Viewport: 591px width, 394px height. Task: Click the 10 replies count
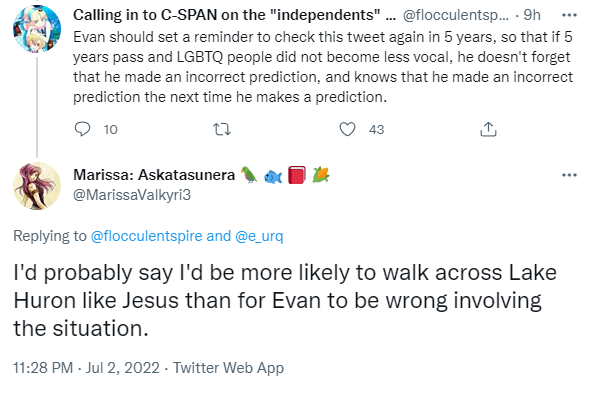pyautogui.click(x=111, y=130)
